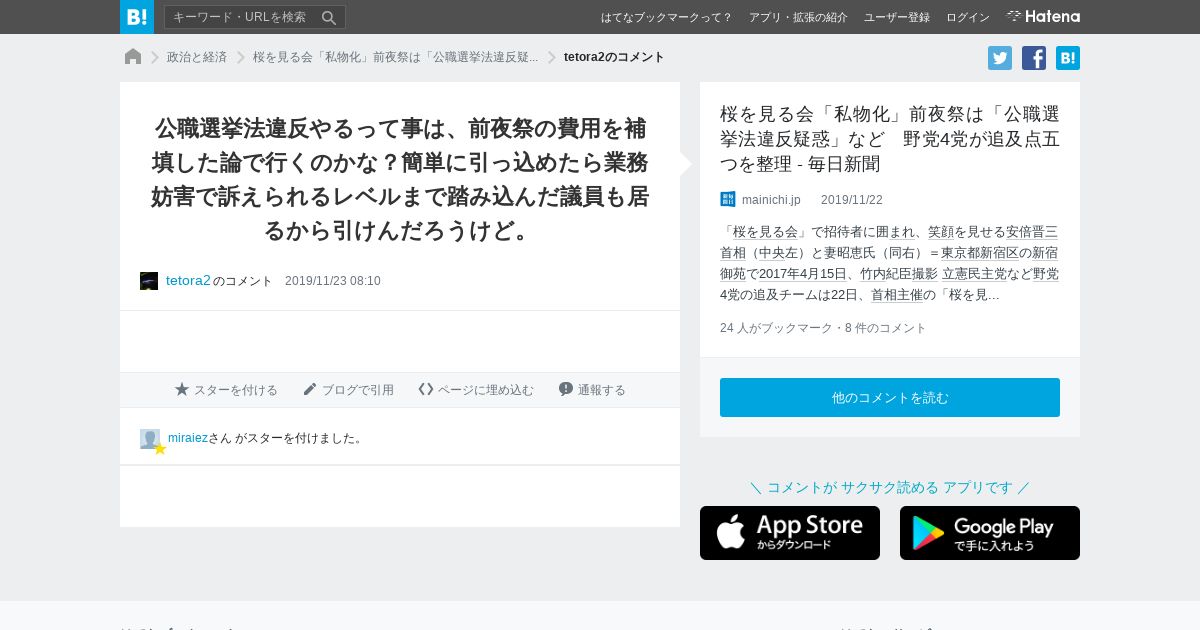Viewport: 1200px width, 630px height.
Task: Open 竹内紀臣撮影 keyword link
Action: (899, 274)
